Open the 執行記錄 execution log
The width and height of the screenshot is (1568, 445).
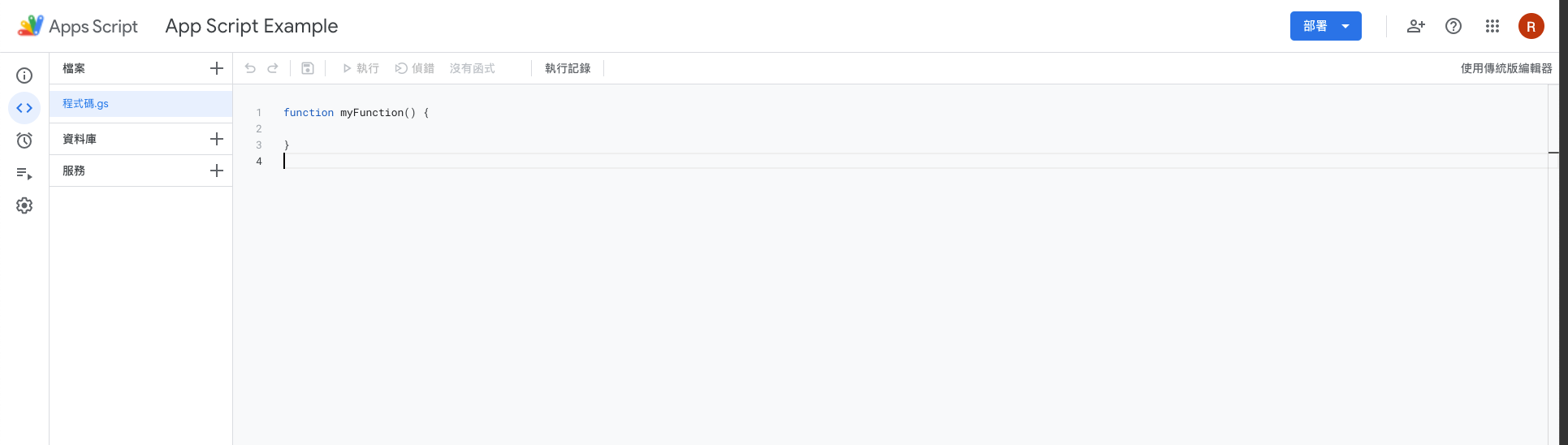pyautogui.click(x=568, y=68)
